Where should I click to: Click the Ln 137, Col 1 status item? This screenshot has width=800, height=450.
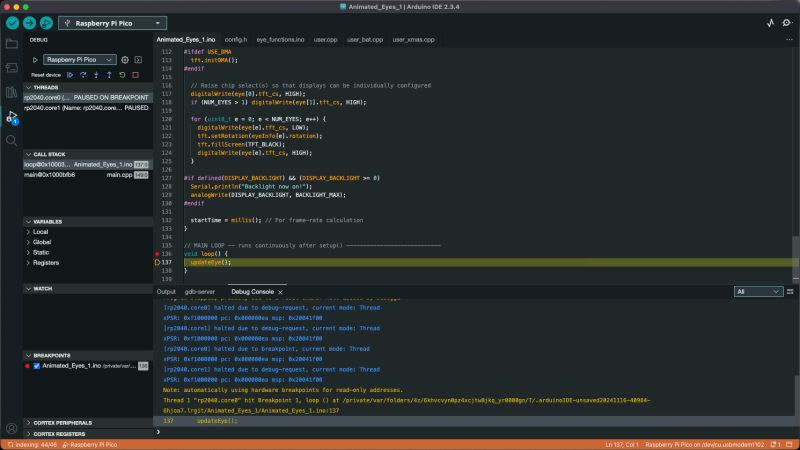[x=621, y=445]
